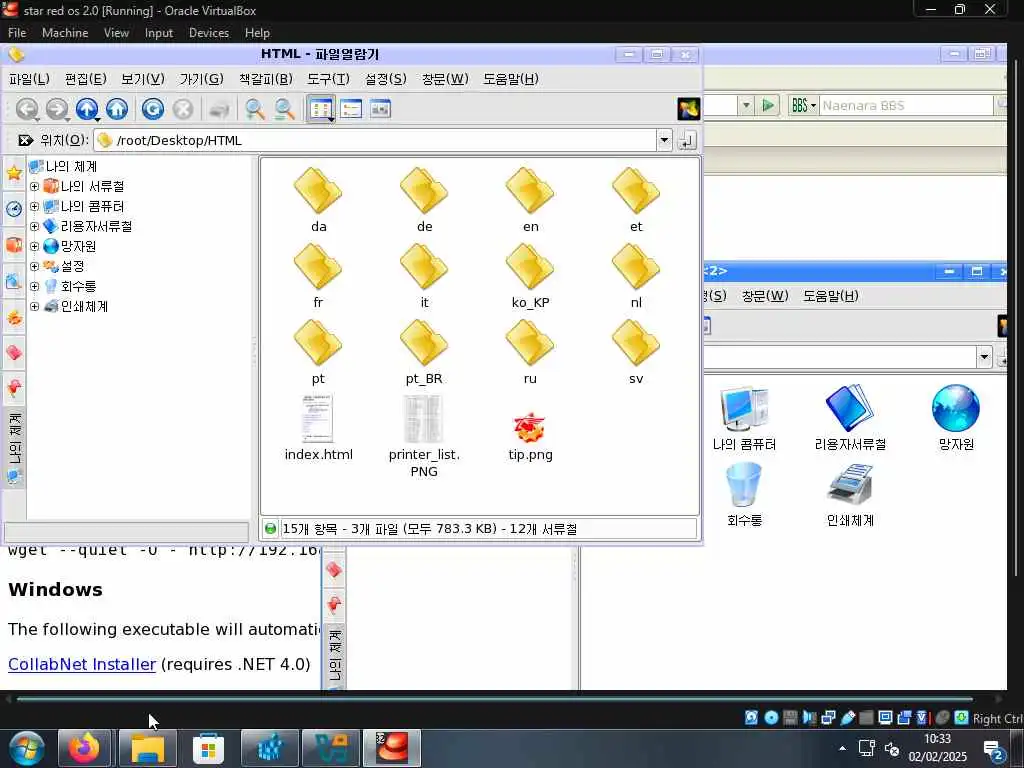Go forward with the Forward arrow icon
1024x768 pixels.
pyautogui.click(x=57, y=109)
